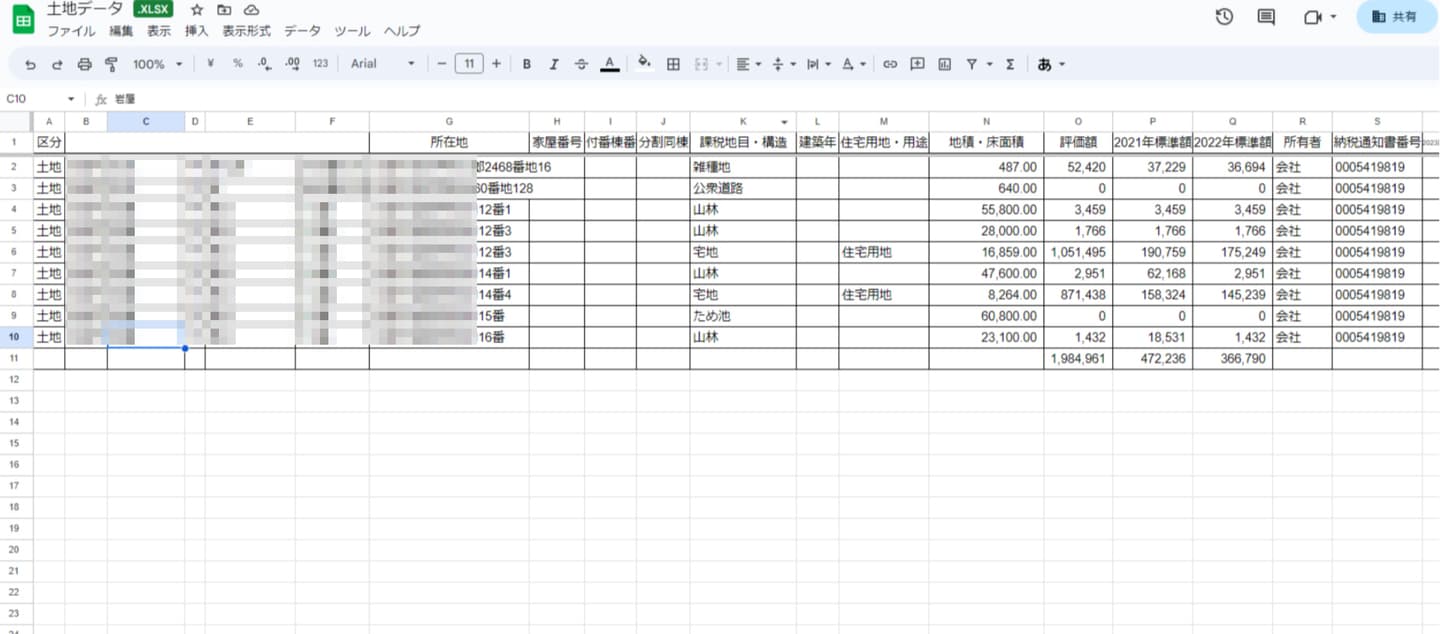Open the Arial font dropdown
Image resolution: width=1440 pixels, height=634 pixels.
(382, 64)
